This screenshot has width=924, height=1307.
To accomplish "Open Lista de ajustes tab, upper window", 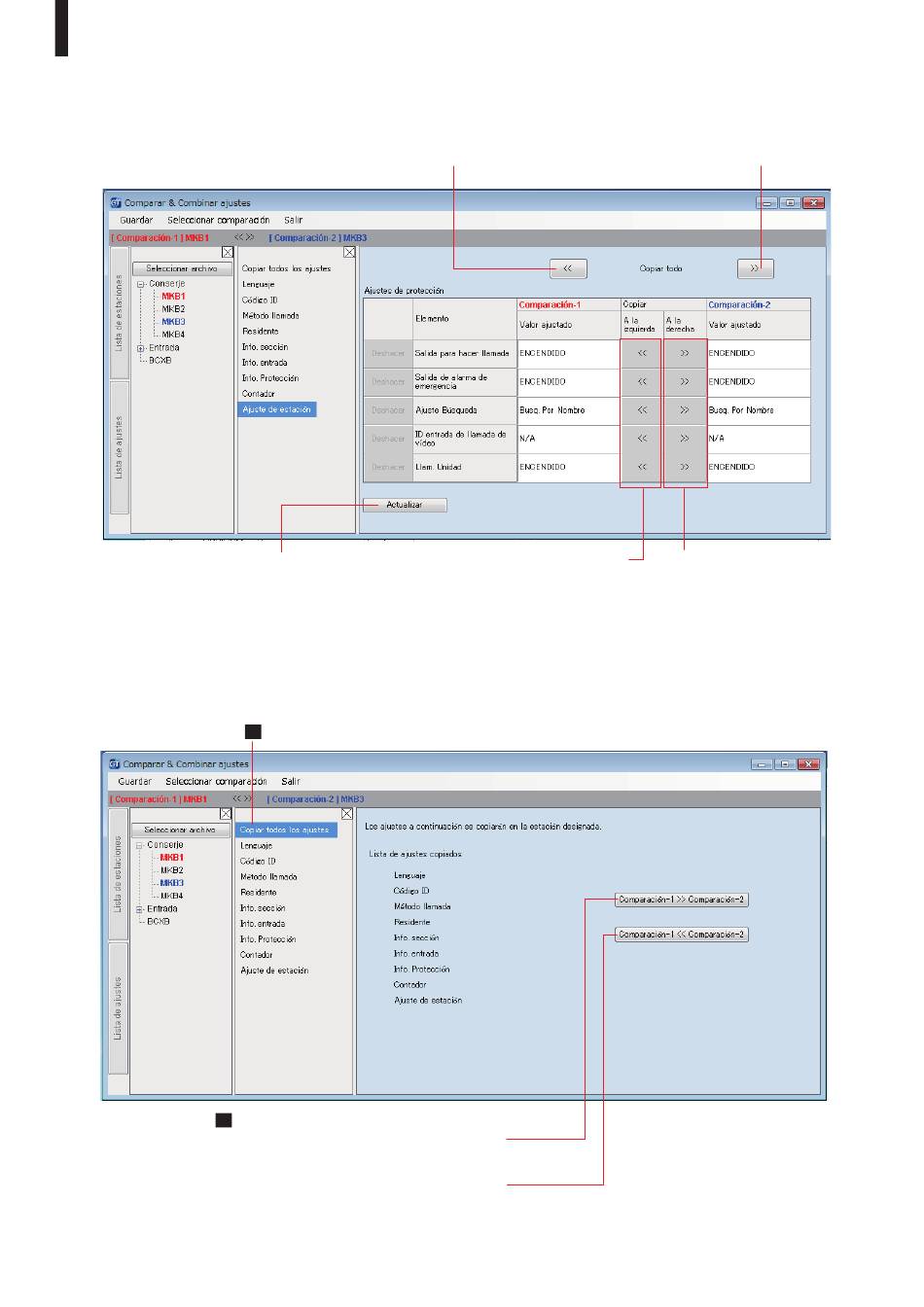I will tap(119, 447).
